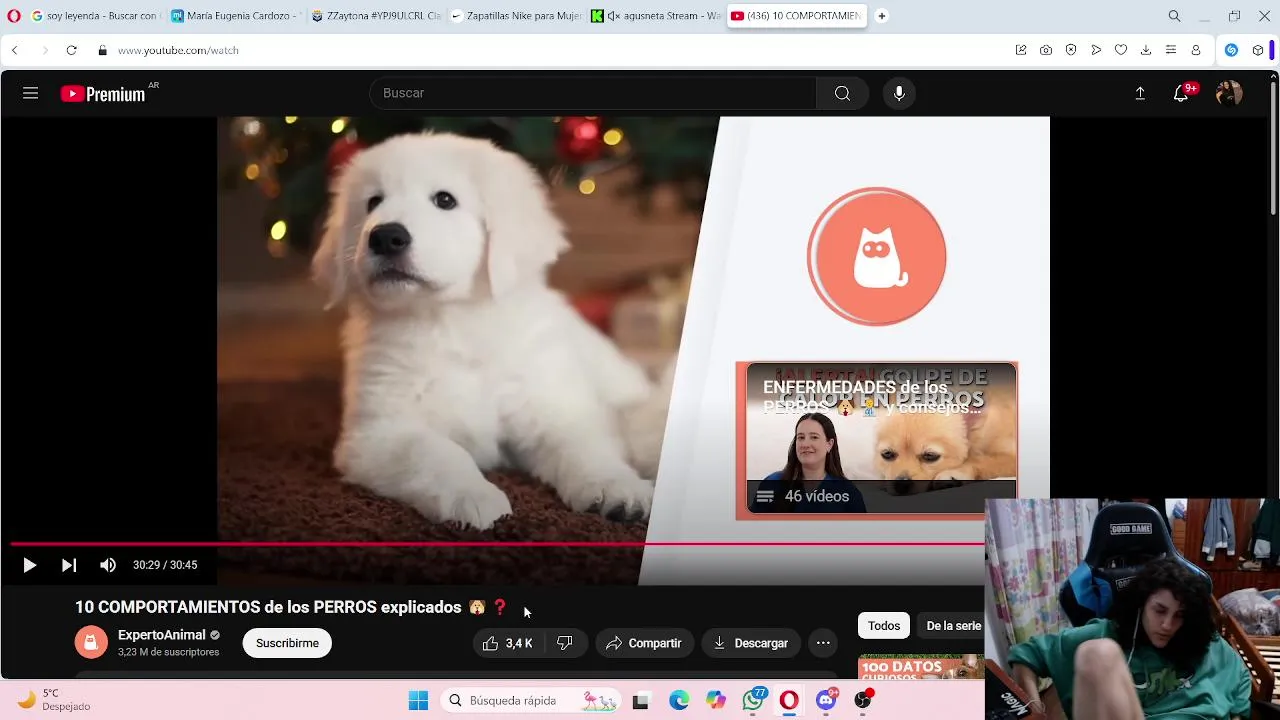Click Descargar to download the video
Viewport: 1280px width, 720px height.
click(x=750, y=643)
